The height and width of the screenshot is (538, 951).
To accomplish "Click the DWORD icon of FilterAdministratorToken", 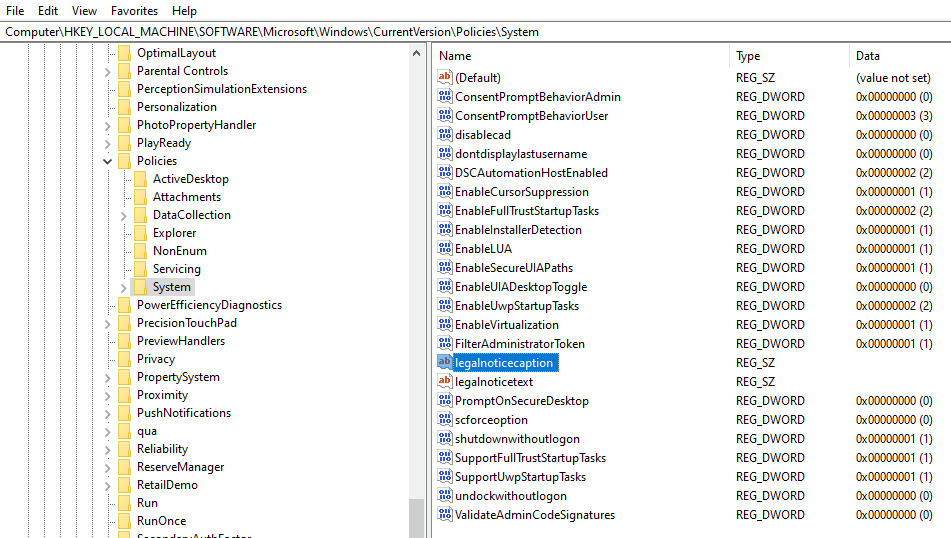I will (x=445, y=343).
